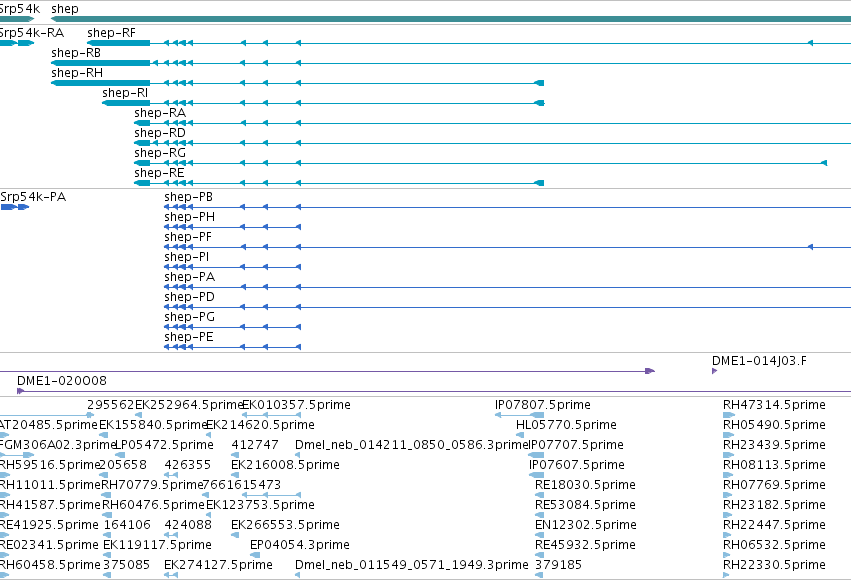Click the RH47314.5prime EST label
This screenshot has width=851, height=580.
tap(774, 405)
